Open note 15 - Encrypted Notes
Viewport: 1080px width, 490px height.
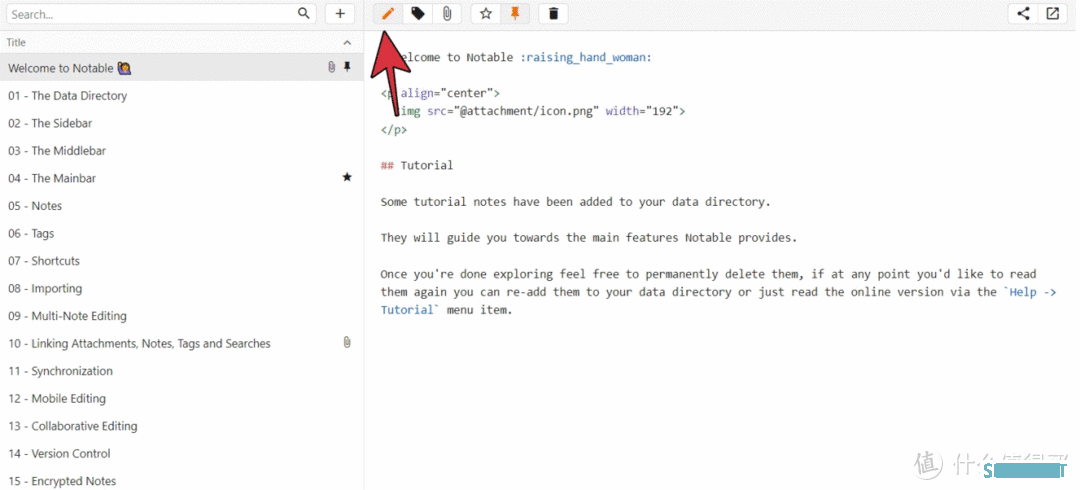tap(182, 480)
